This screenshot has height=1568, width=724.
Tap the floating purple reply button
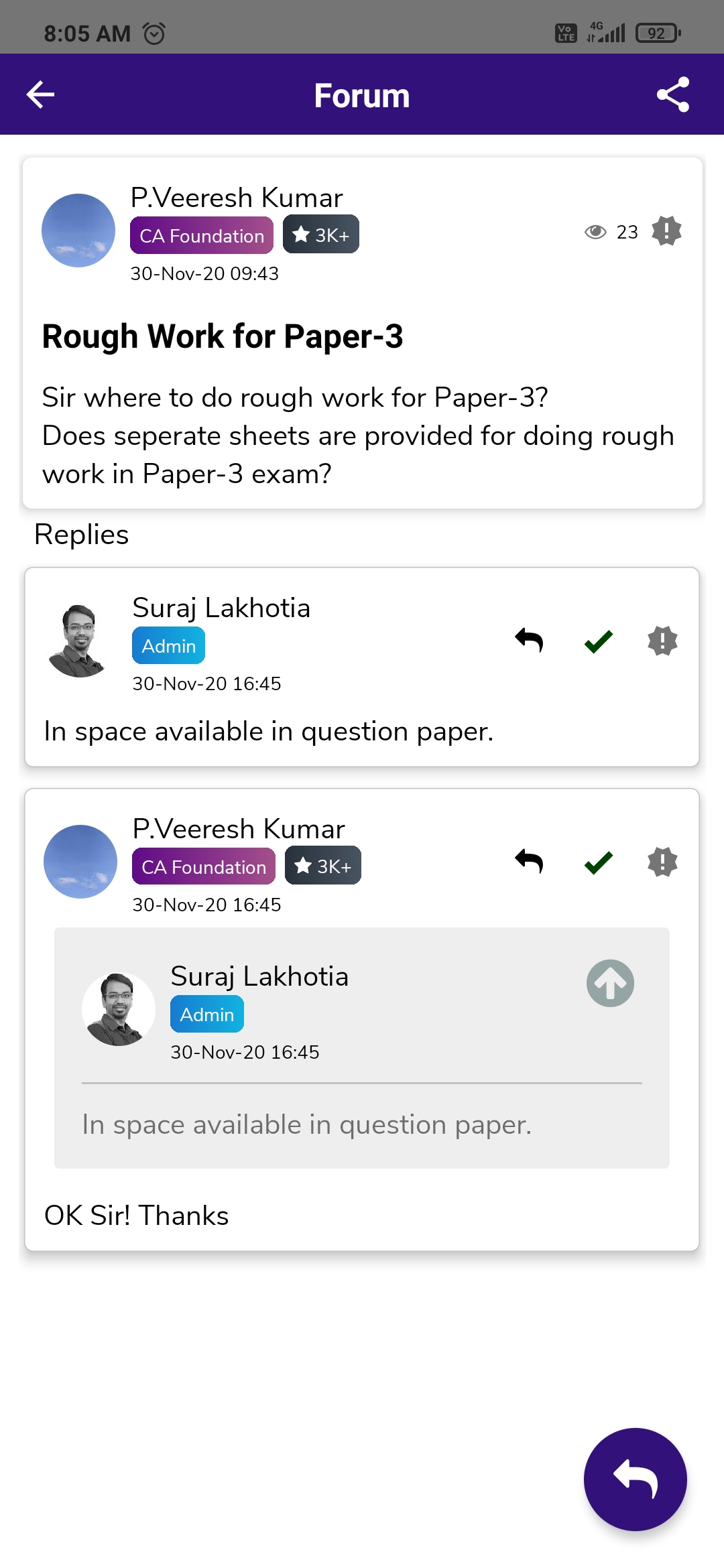(635, 1479)
